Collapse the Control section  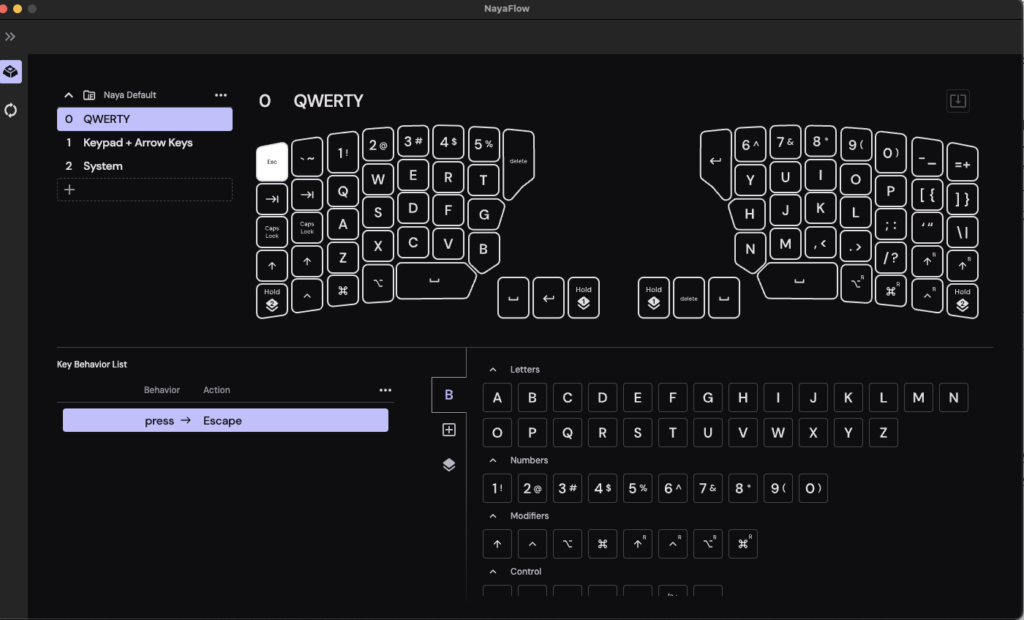[493, 572]
